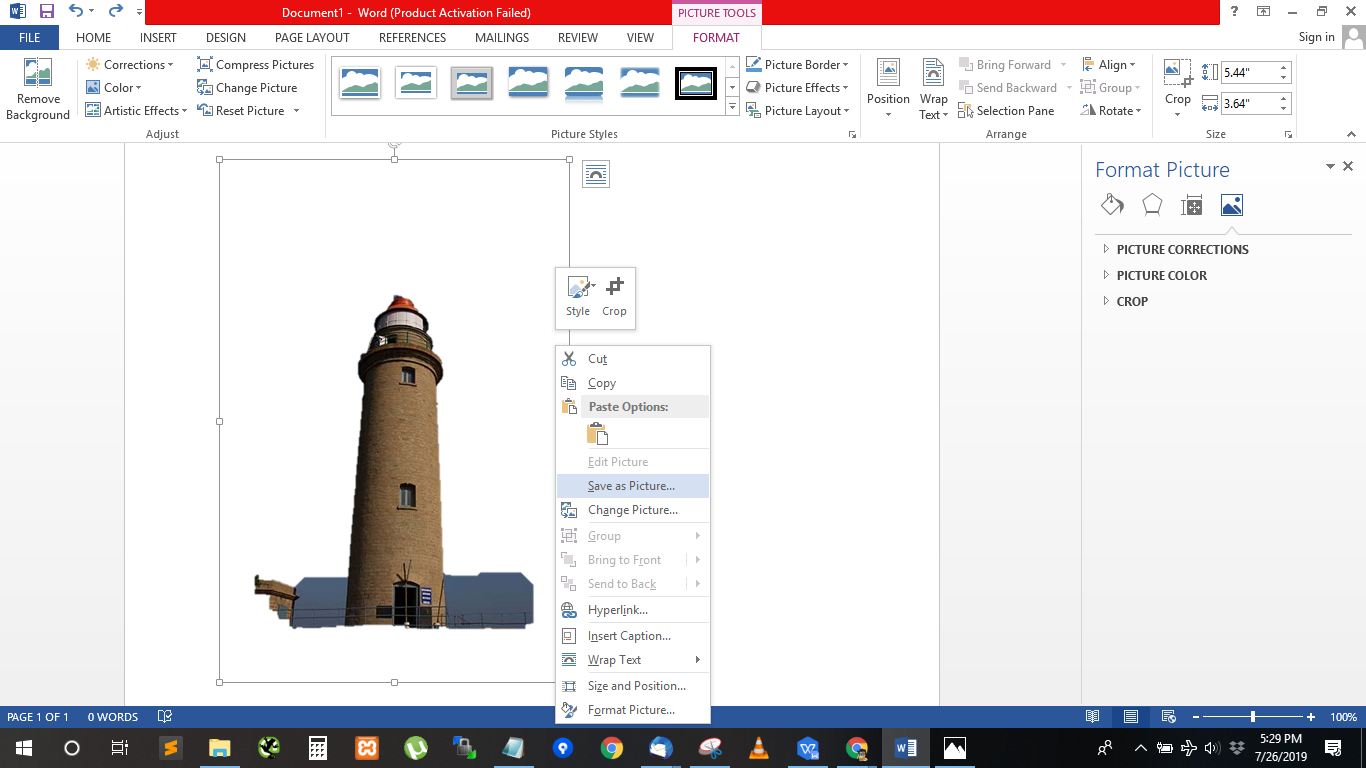Viewport: 1366px width, 768px height.
Task: Open the Corrections dropdown
Action: (130, 65)
